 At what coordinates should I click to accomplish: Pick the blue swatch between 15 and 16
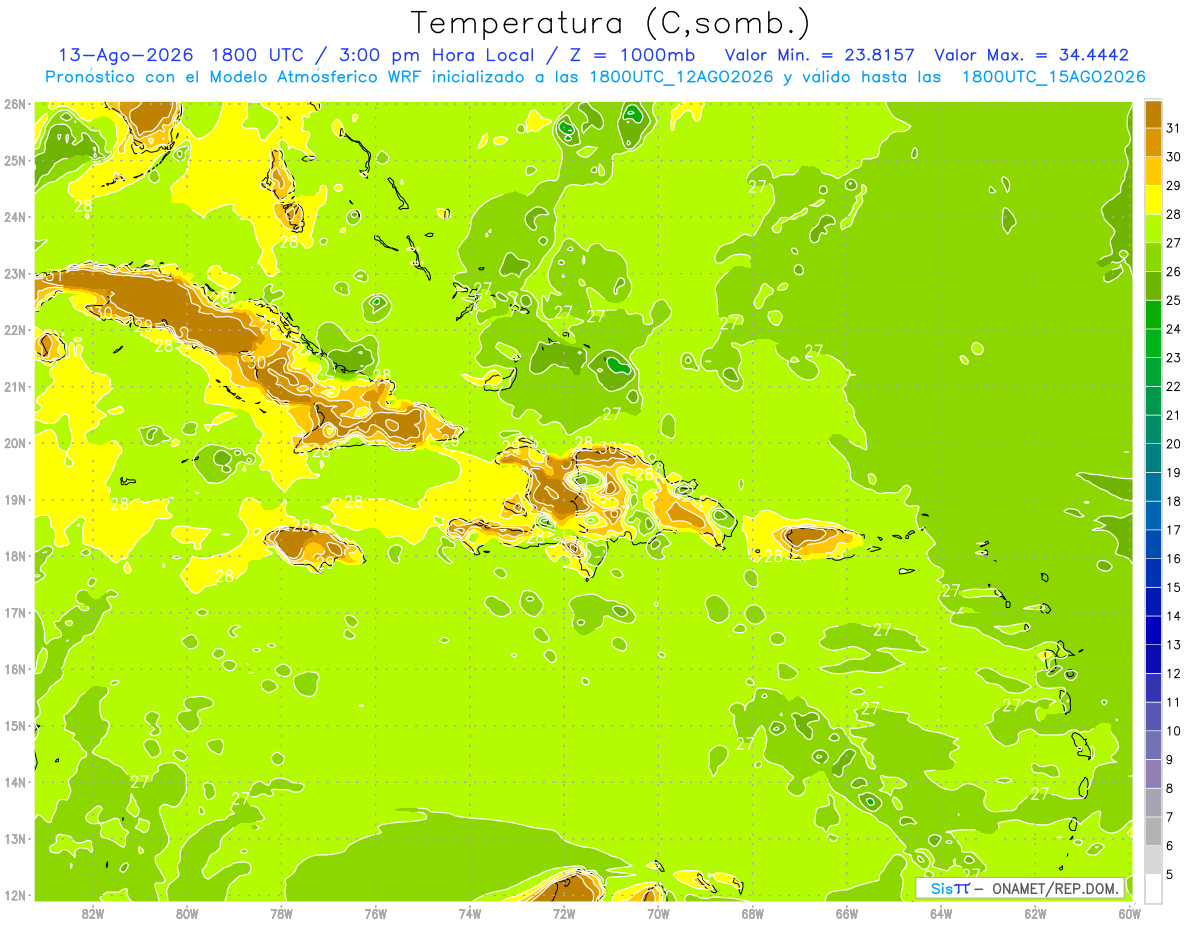(x=1153, y=573)
